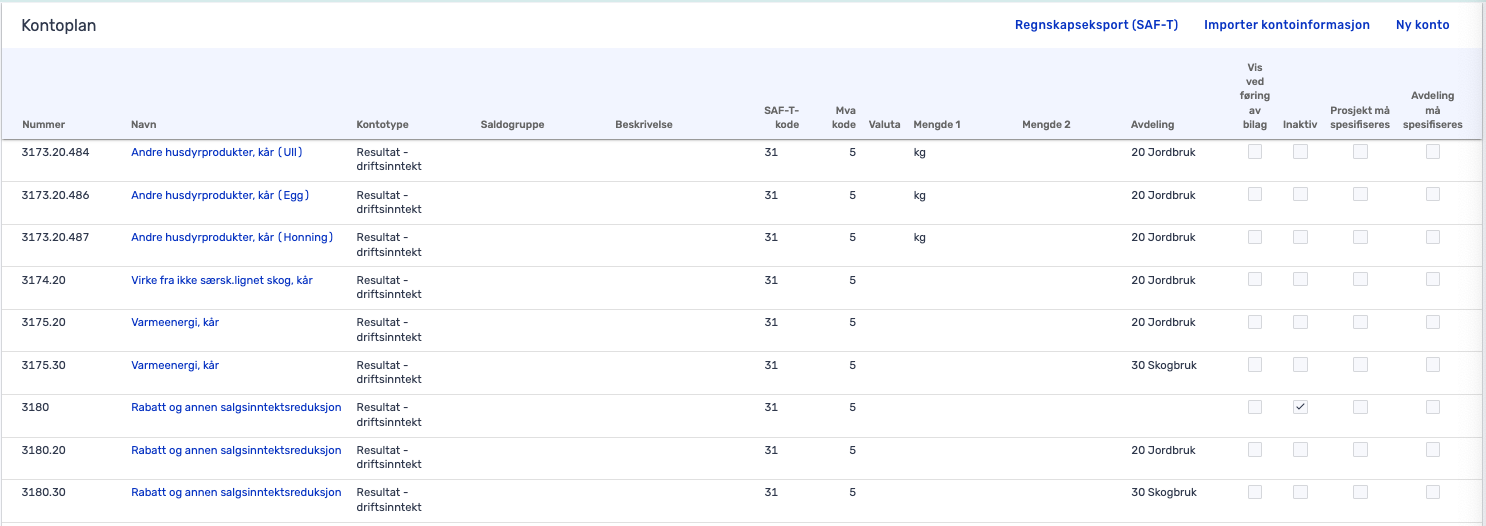Click the Mva kode column header
Image resolution: width=1486 pixels, height=526 pixels.
coord(844,118)
